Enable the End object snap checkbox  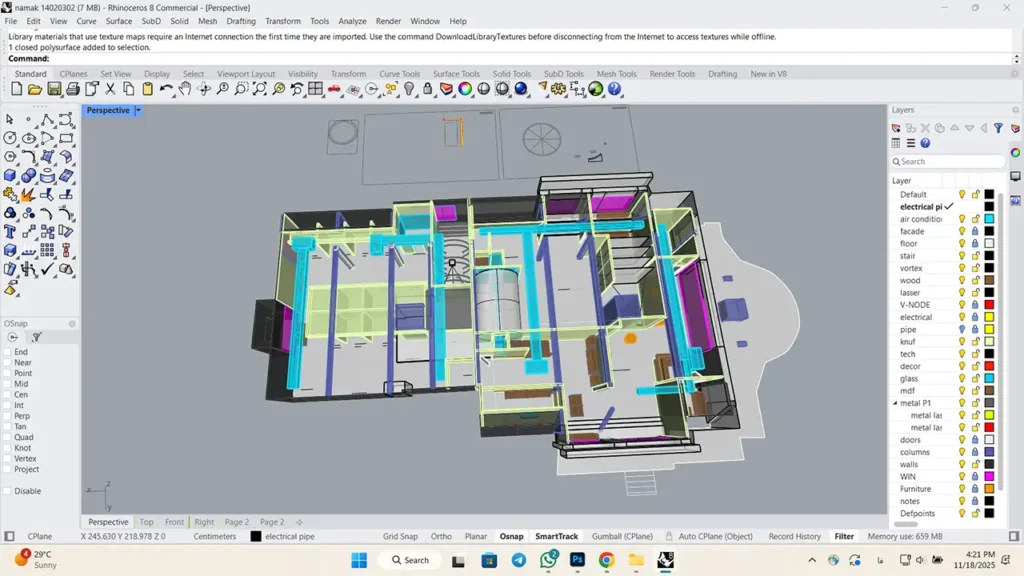click(8, 352)
